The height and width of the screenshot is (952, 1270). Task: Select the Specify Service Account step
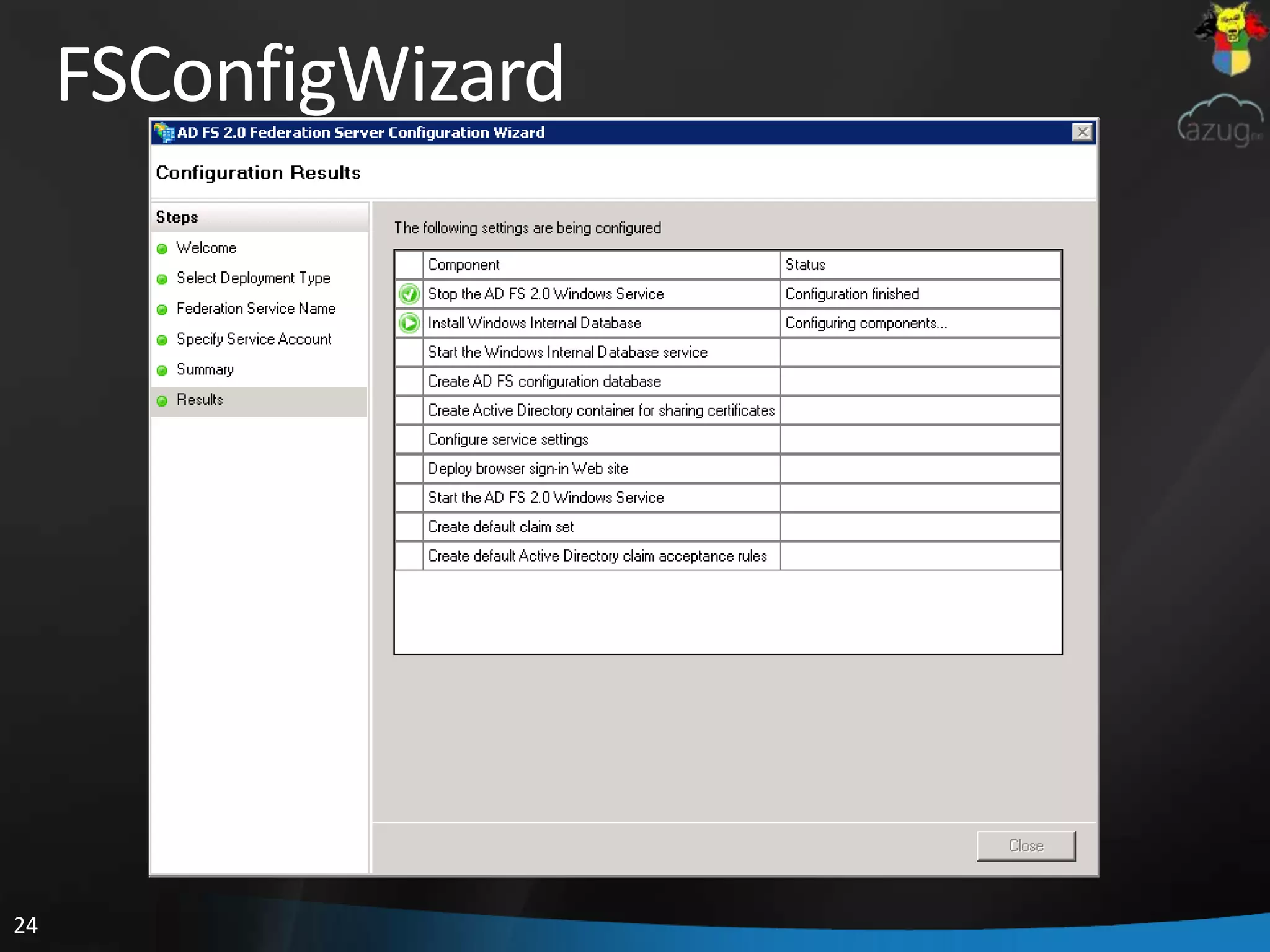254,339
